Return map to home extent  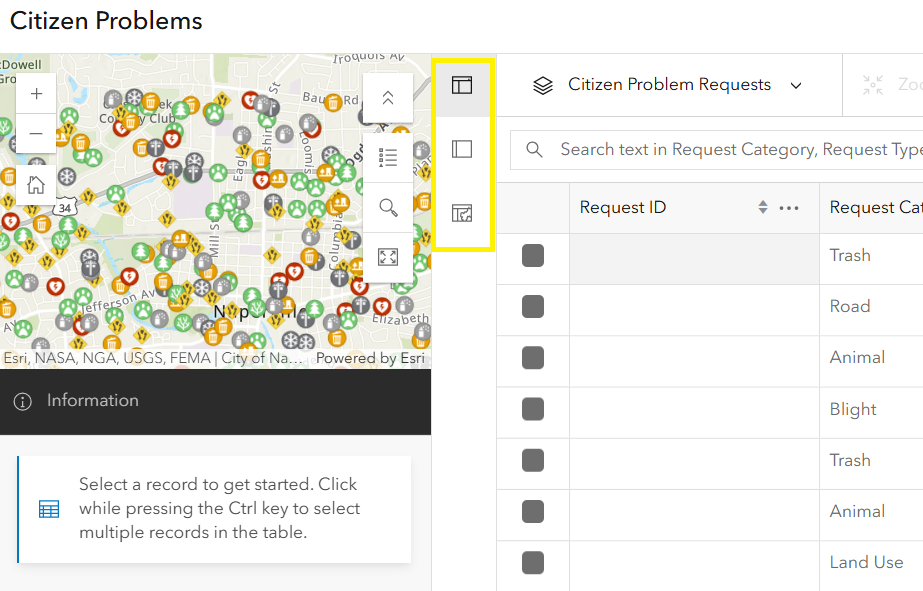[x=36, y=184]
